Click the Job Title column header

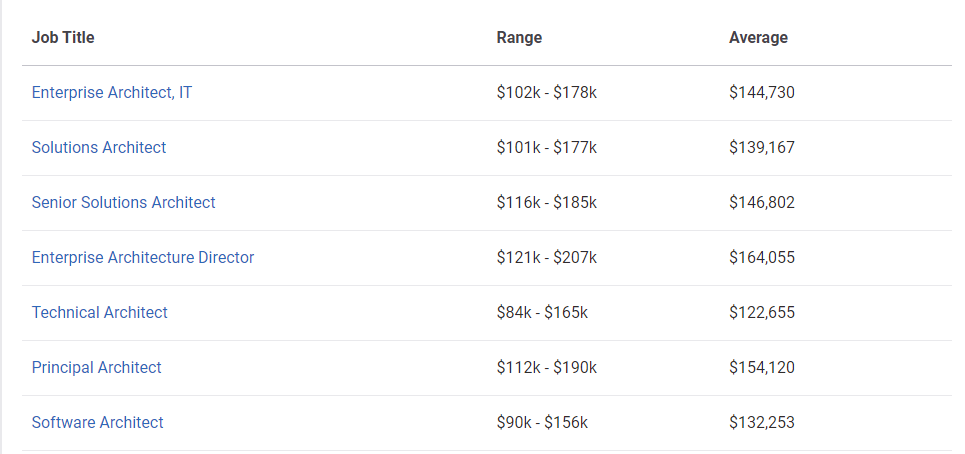click(63, 38)
